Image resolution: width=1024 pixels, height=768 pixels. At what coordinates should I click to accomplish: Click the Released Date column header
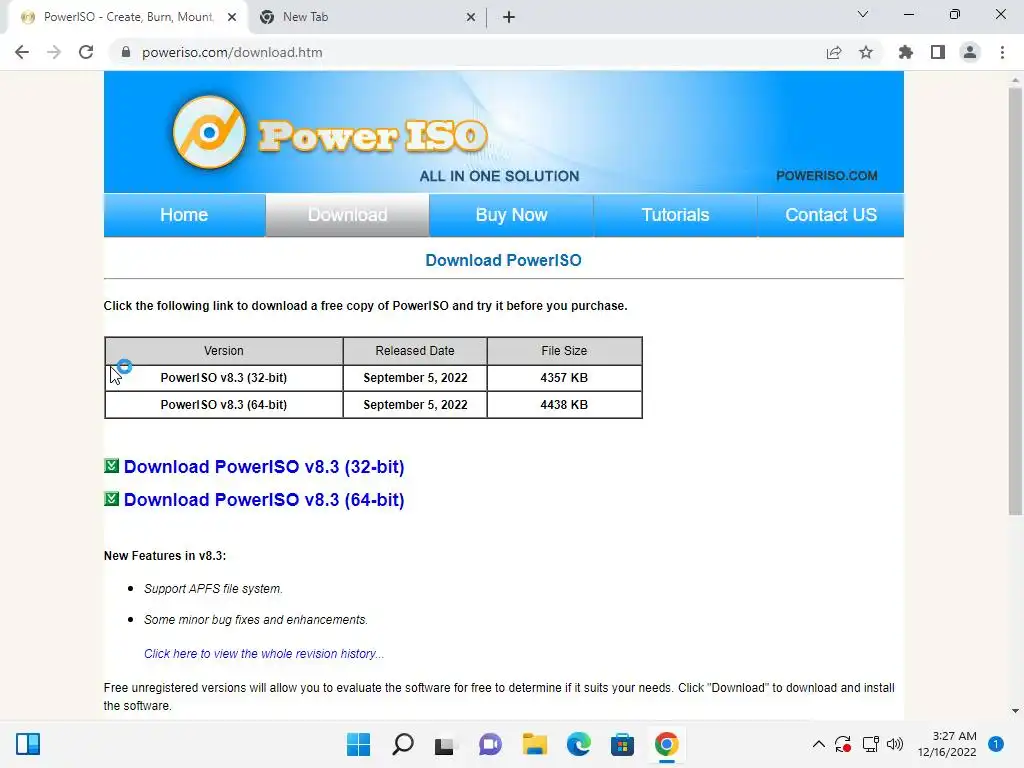[415, 351]
